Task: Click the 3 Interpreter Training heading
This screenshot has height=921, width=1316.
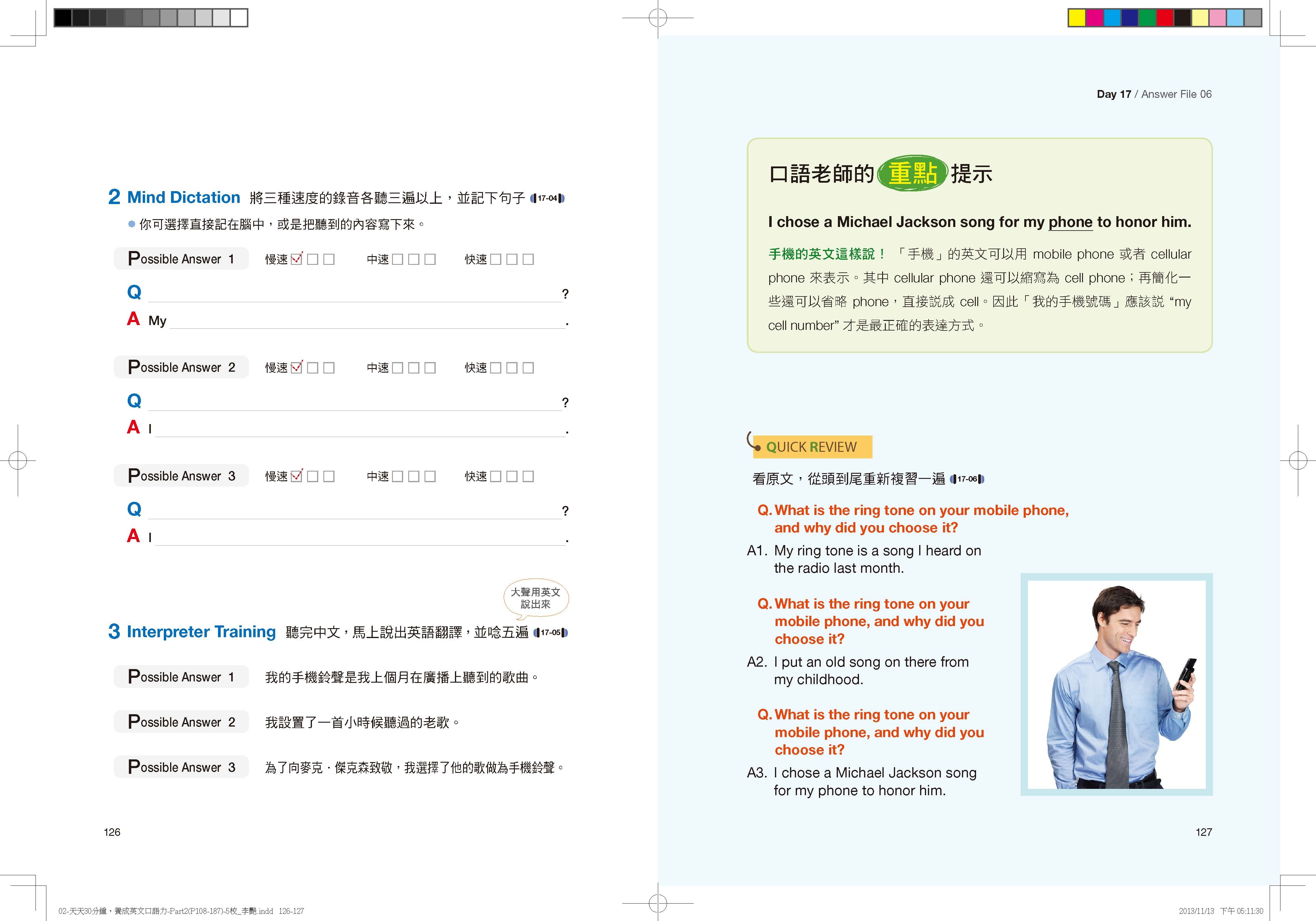Action: [x=192, y=631]
